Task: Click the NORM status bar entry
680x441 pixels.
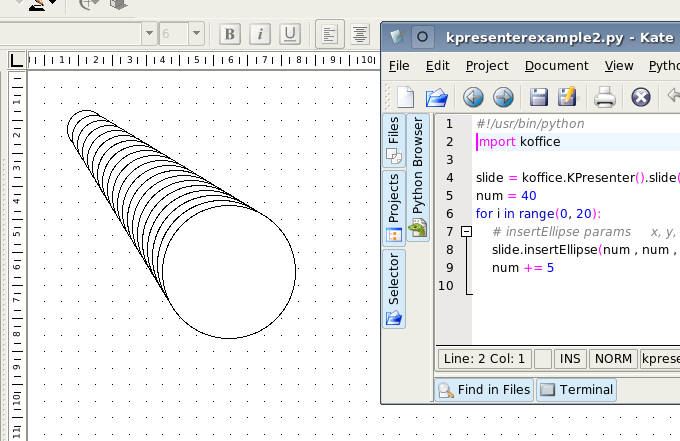Action: pos(613,359)
